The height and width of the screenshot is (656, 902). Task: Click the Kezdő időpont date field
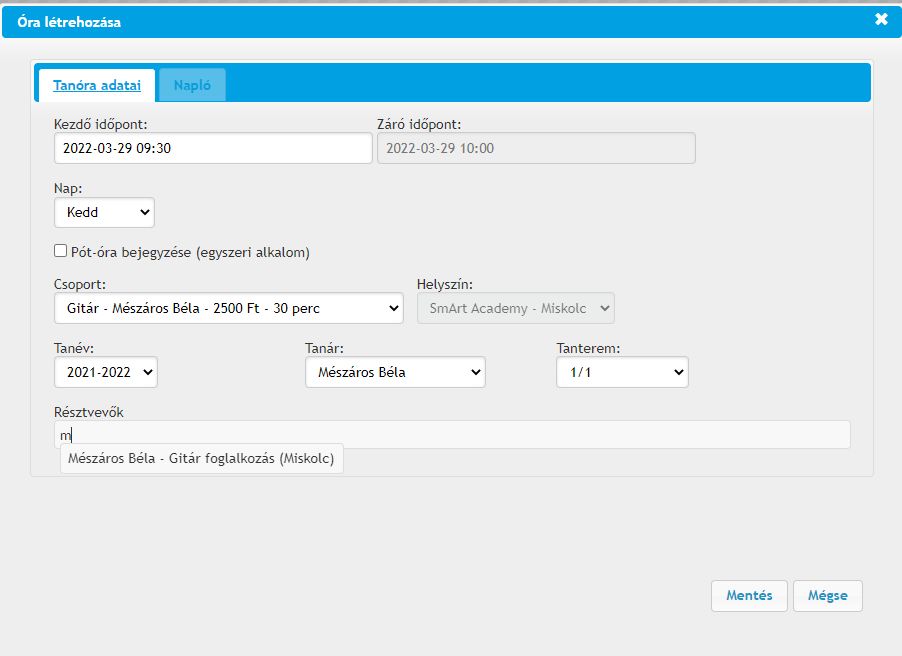click(x=212, y=148)
